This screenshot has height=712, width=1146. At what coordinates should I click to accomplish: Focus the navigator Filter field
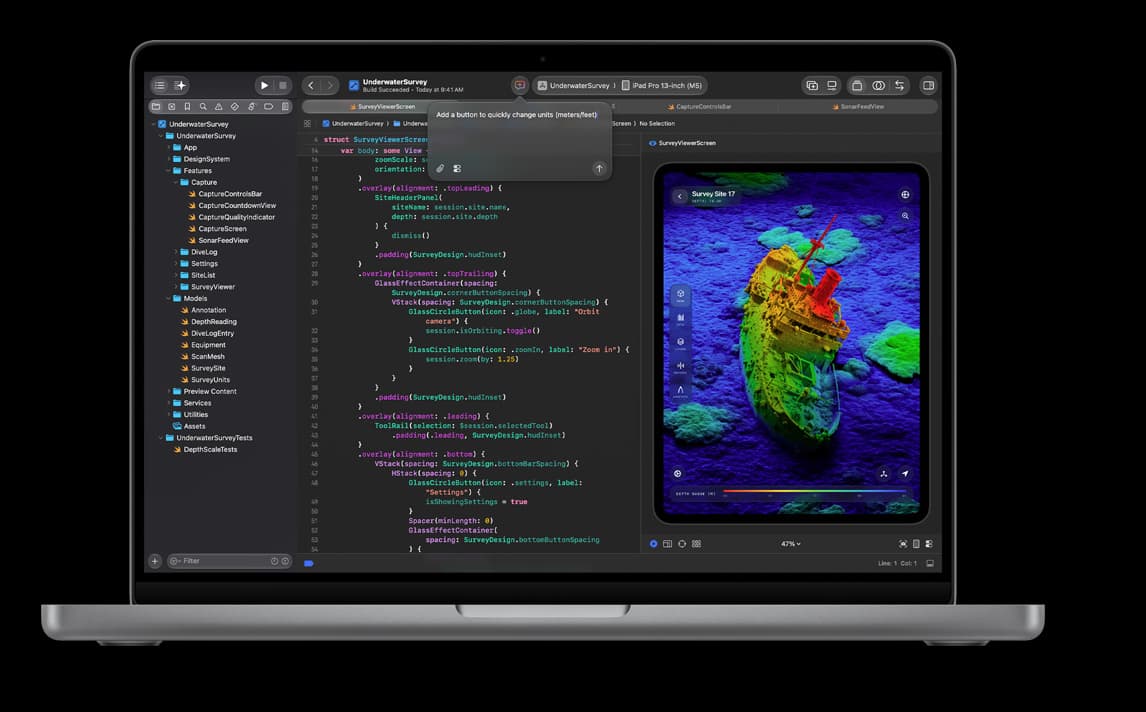point(229,561)
